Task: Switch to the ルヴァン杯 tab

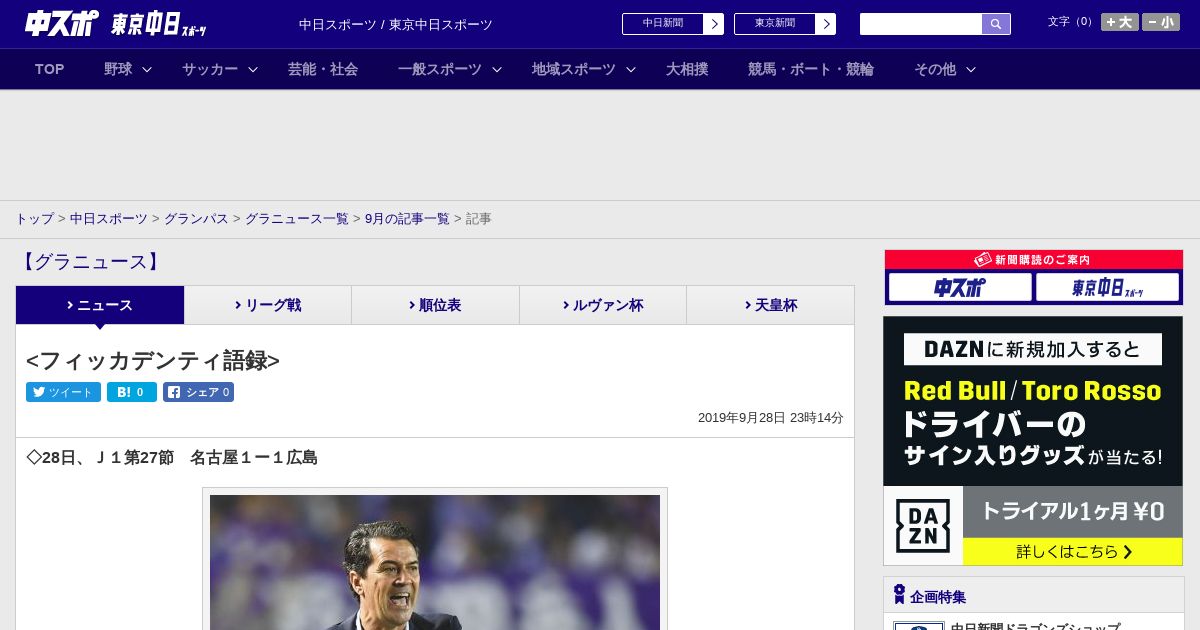Action: (x=603, y=305)
